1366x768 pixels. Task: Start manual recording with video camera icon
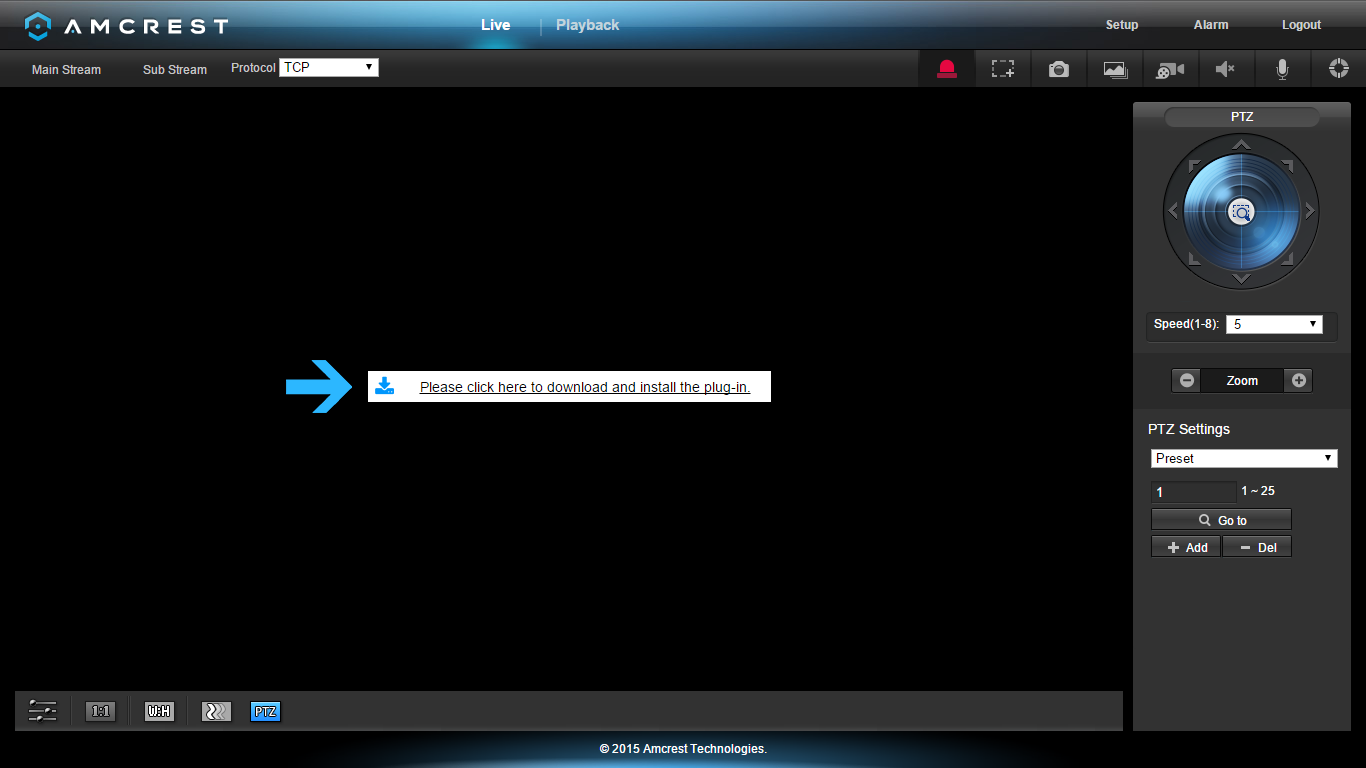pyautogui.click(x=1170, y=69)
